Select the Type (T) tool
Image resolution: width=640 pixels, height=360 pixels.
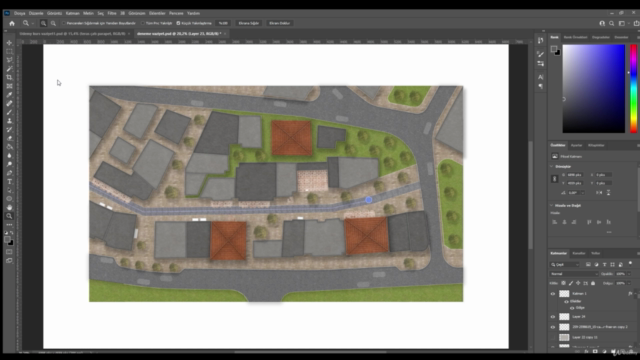pyautogui.click(x=9, y=182)
